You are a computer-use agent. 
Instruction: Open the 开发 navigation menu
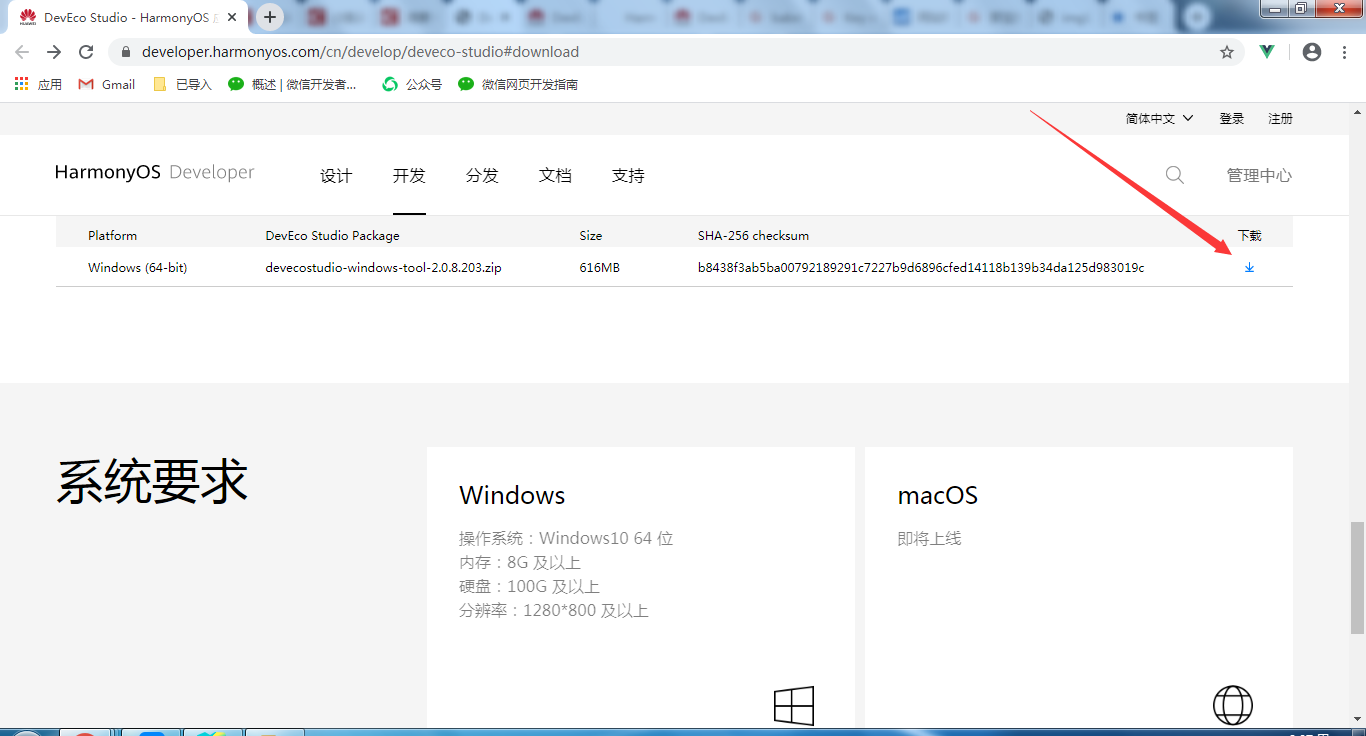pyautogui.click(x=409, y=175)
